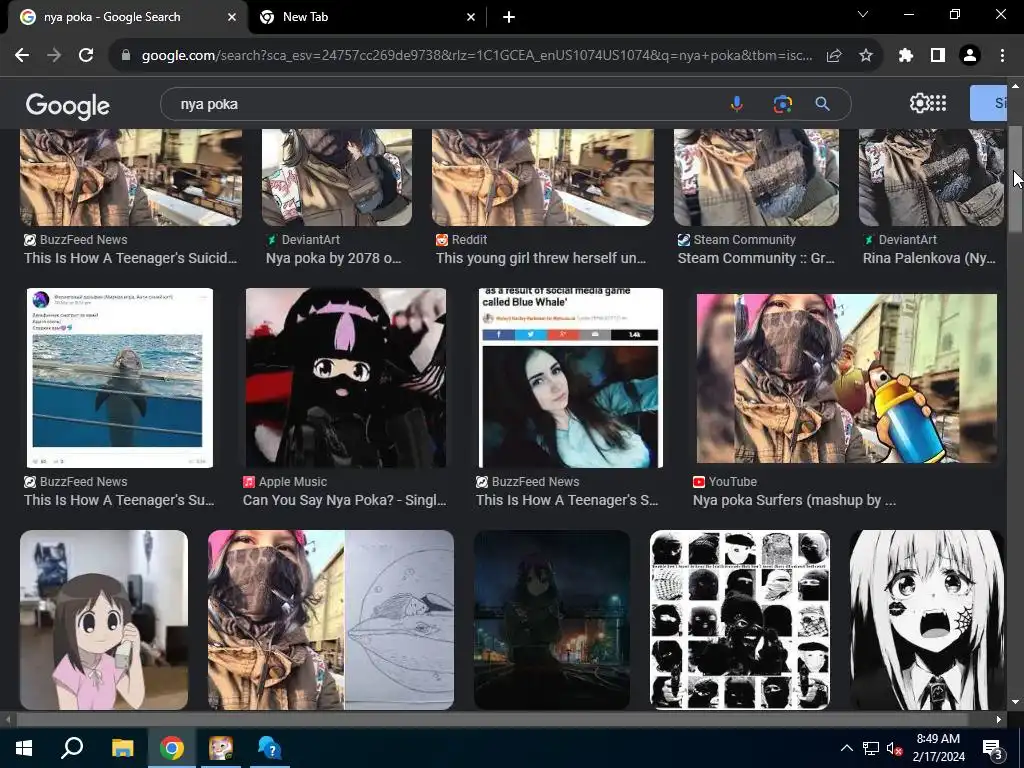Open the notification center icon
Screen dimensions: 1024x768
(x=993, y=748)
